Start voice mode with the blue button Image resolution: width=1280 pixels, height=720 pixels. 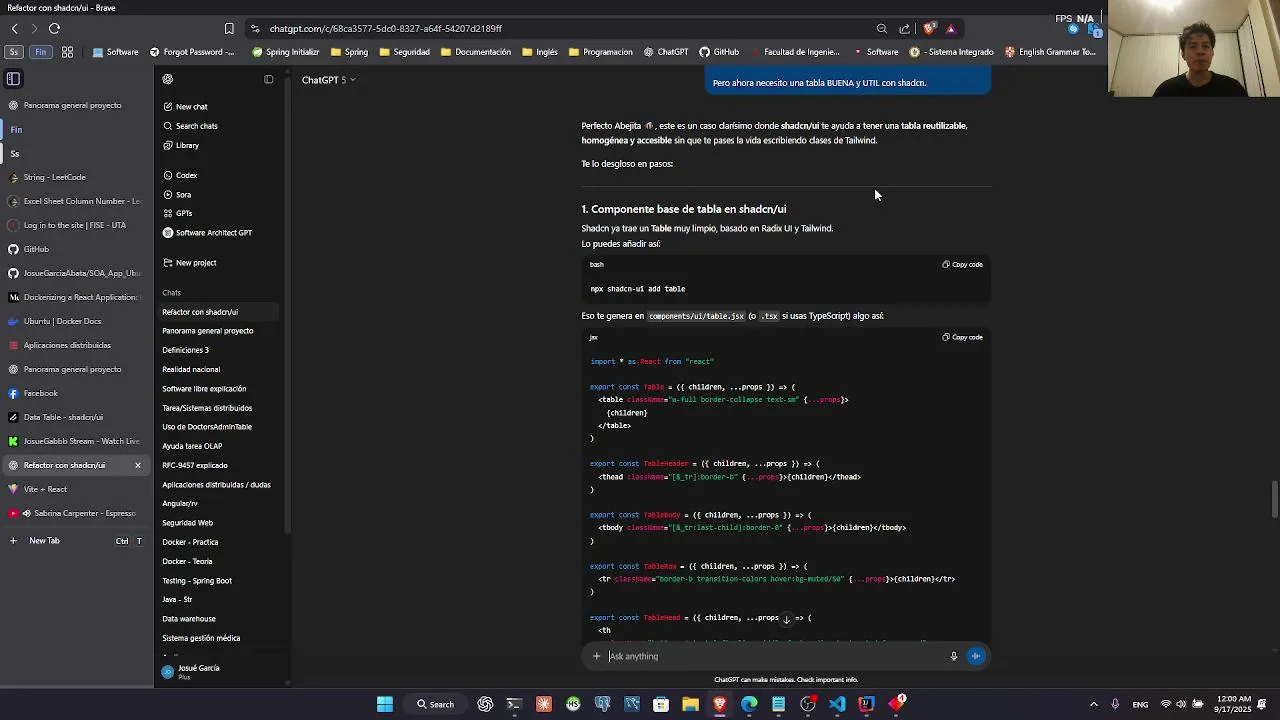point(976,656)
